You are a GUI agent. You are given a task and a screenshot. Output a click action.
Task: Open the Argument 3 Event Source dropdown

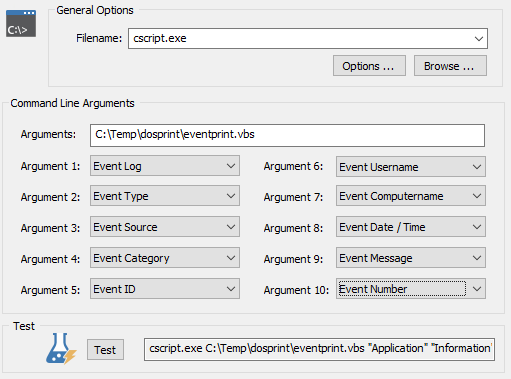(165, 227)
